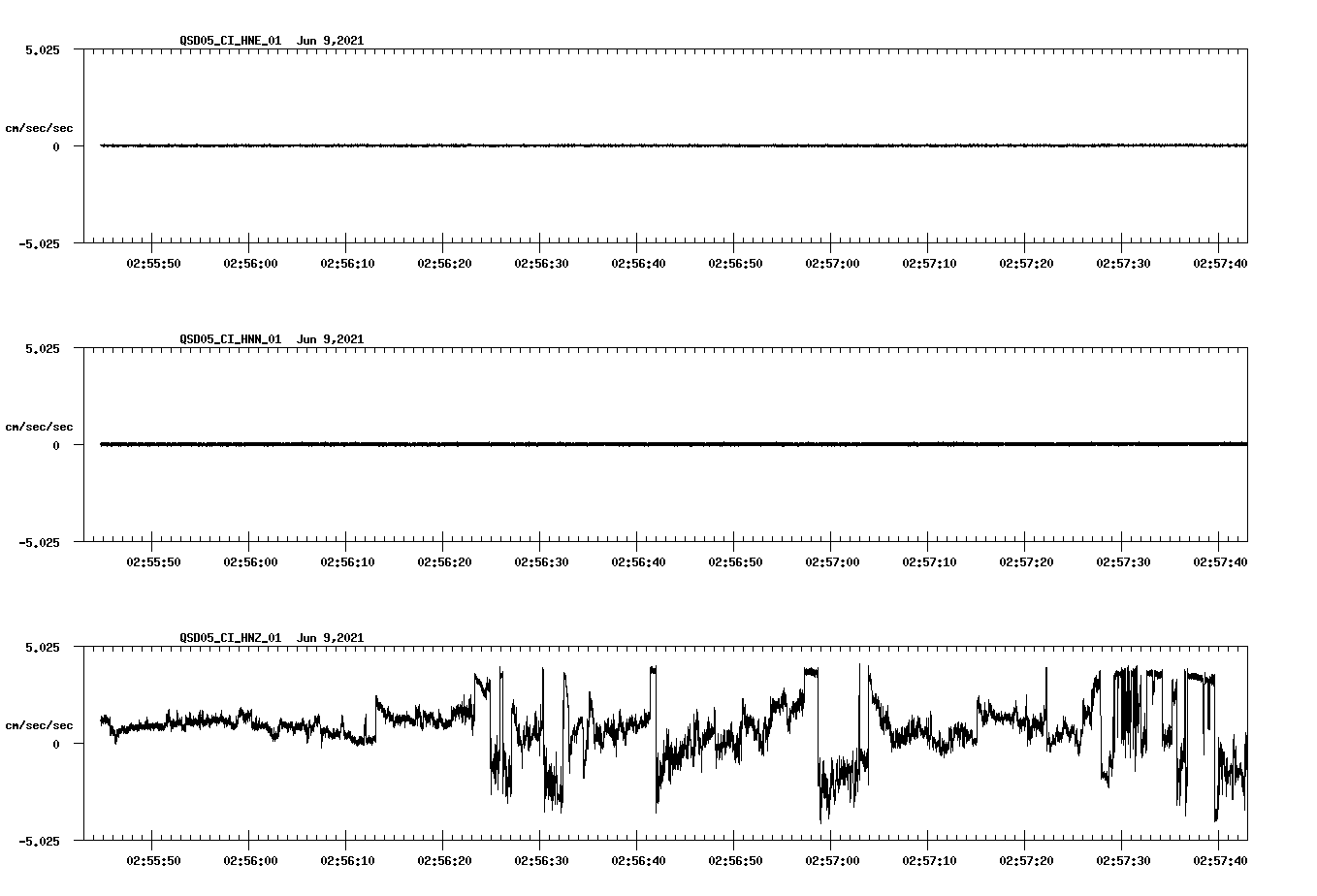Click the zero axis label on HNZ plot
Image resolution: width=1317 pixels, height=896 pixels.
[x=55, y=744]
